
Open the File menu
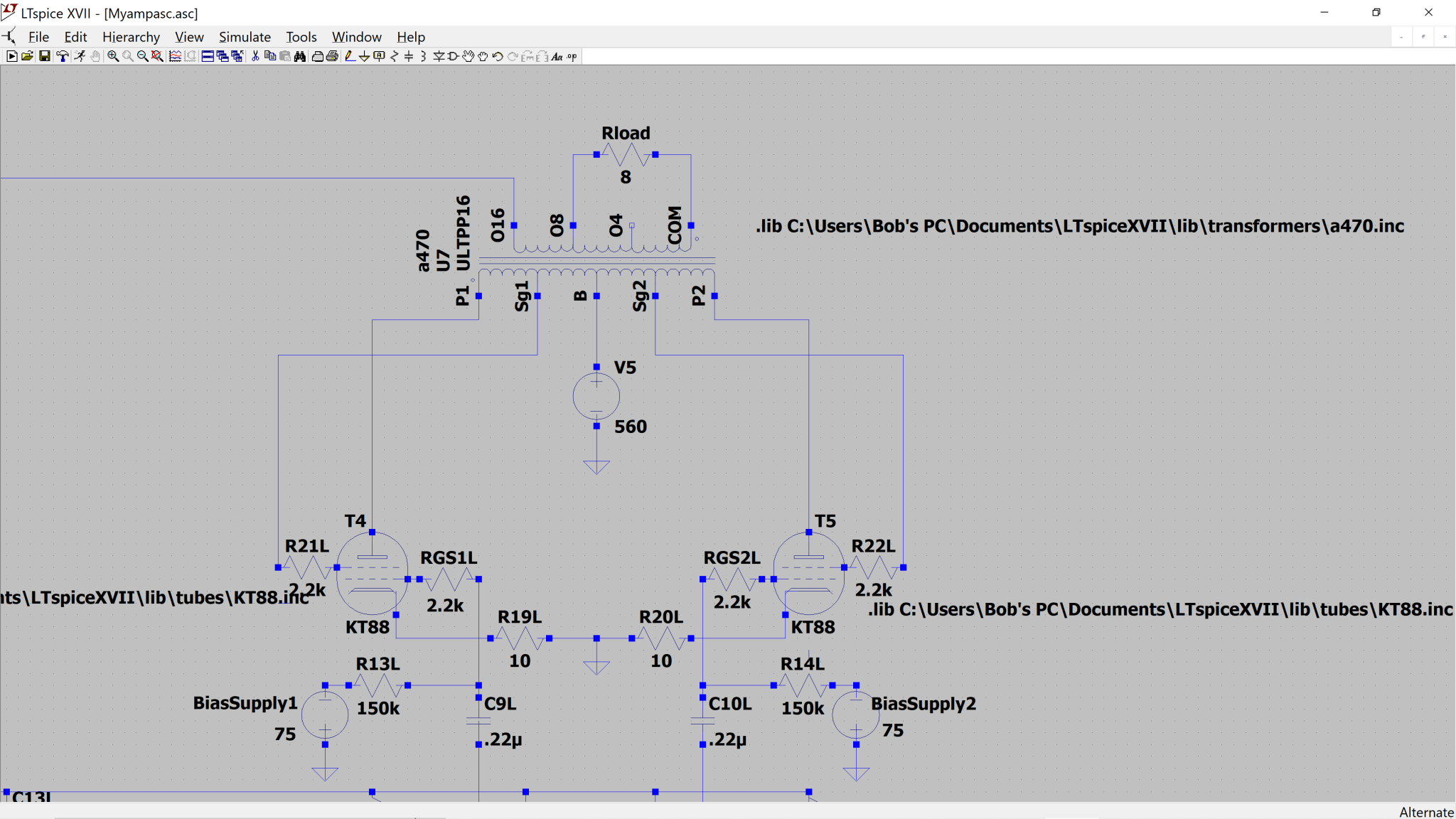tap(38, 37)
